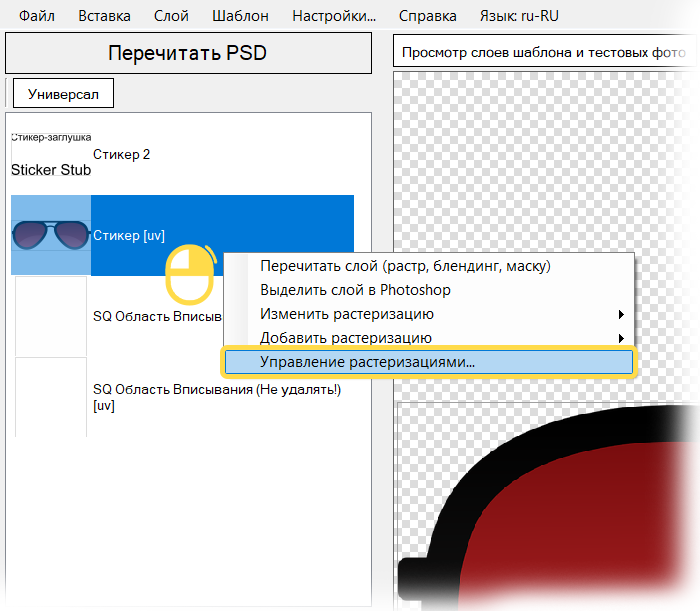Select the Стикер 2 layer name
Image resolution: width=700 pixels, height=611 pixels.
121,155
